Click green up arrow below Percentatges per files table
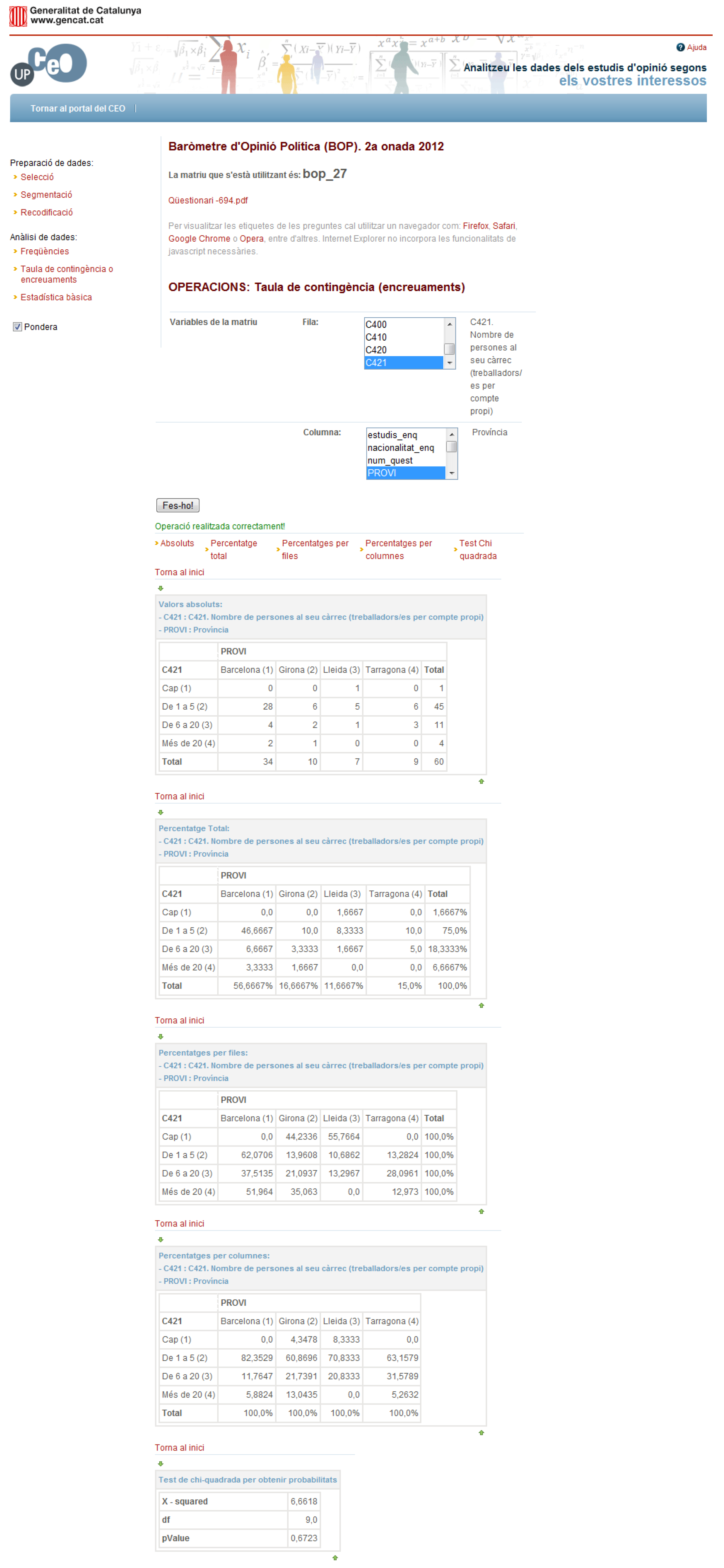 481,1211
